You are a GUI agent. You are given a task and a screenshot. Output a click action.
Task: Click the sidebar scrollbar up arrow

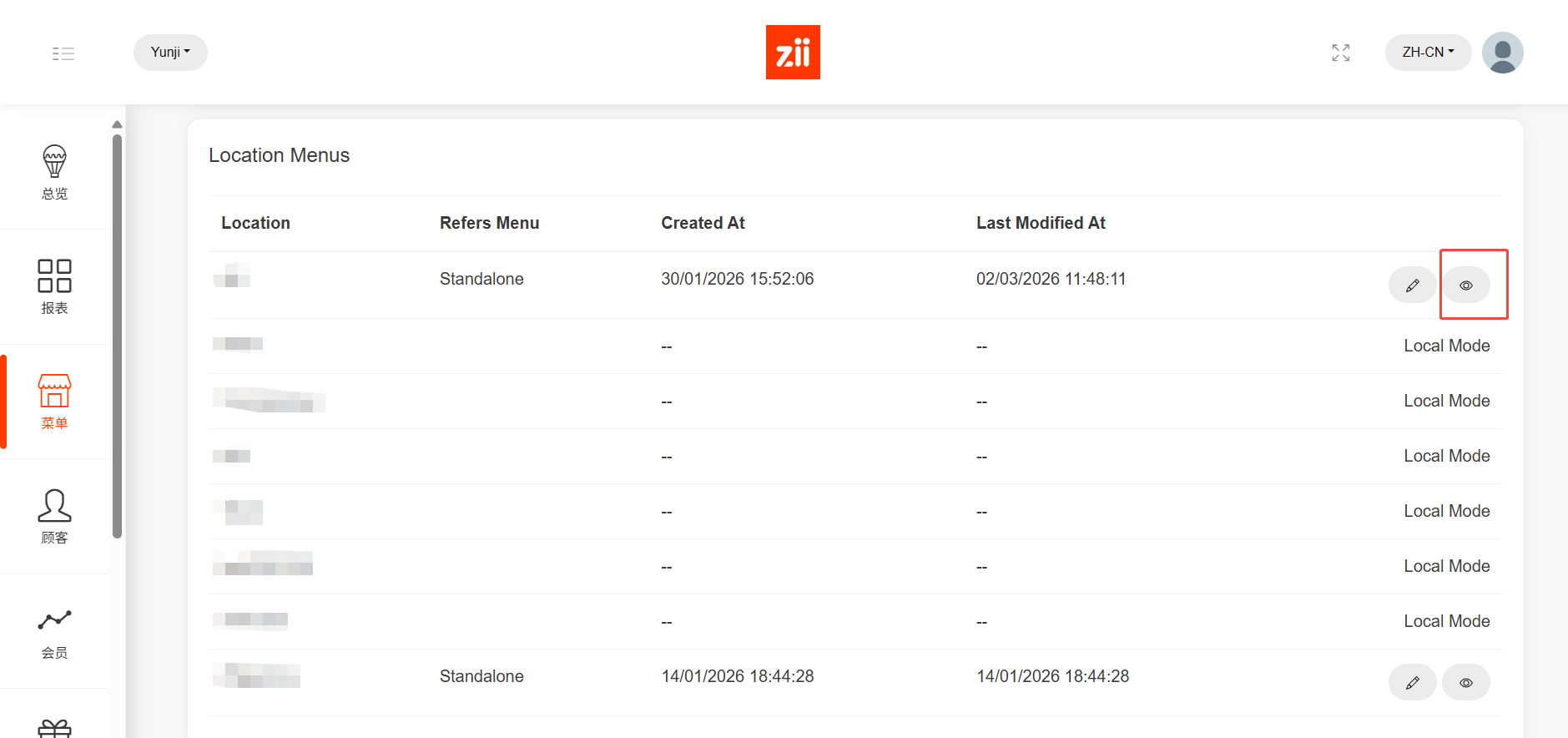pyautogui.click(x=117, y=124)
